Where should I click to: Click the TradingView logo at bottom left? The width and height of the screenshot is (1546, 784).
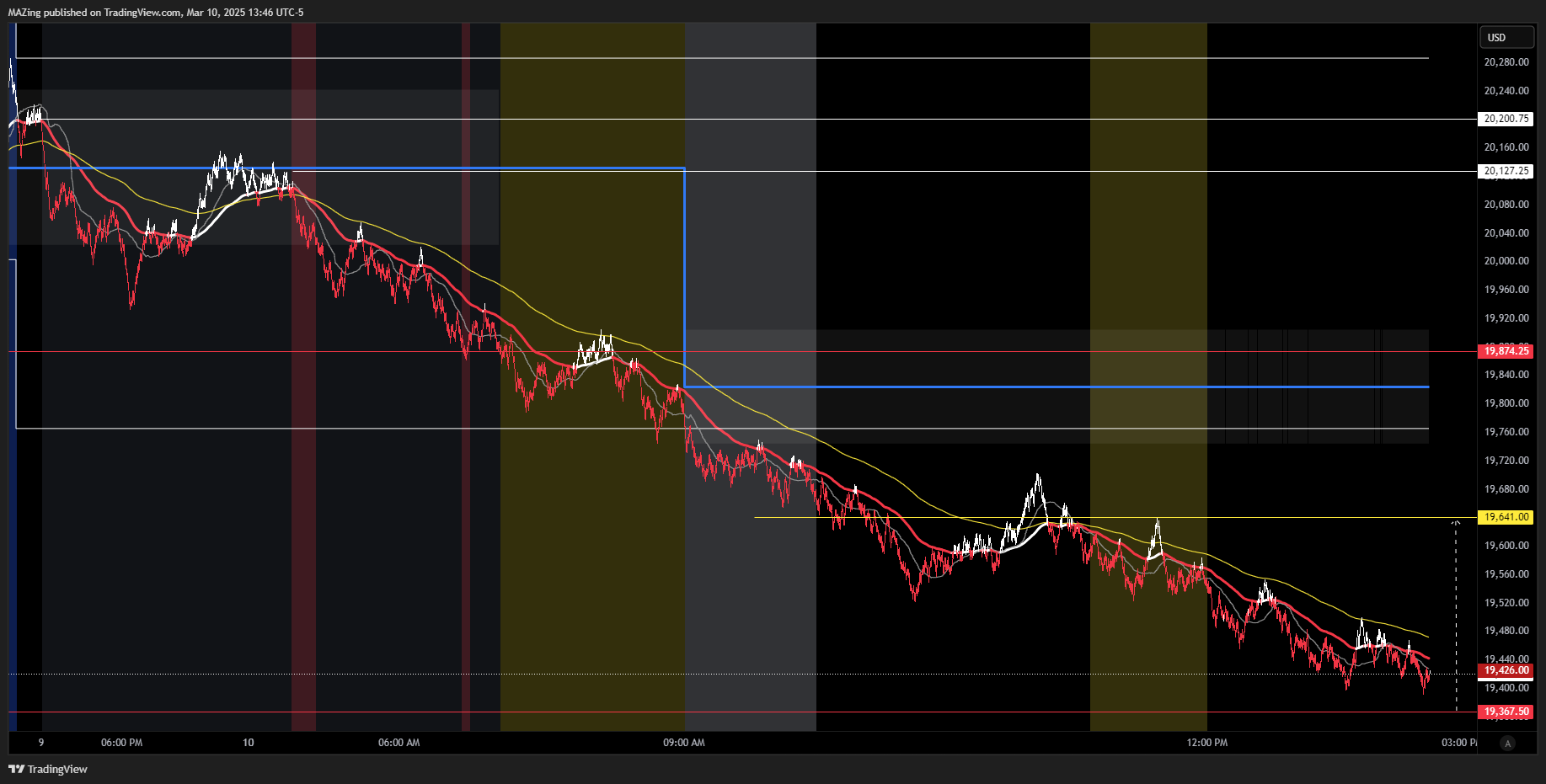tap(48, 769)
